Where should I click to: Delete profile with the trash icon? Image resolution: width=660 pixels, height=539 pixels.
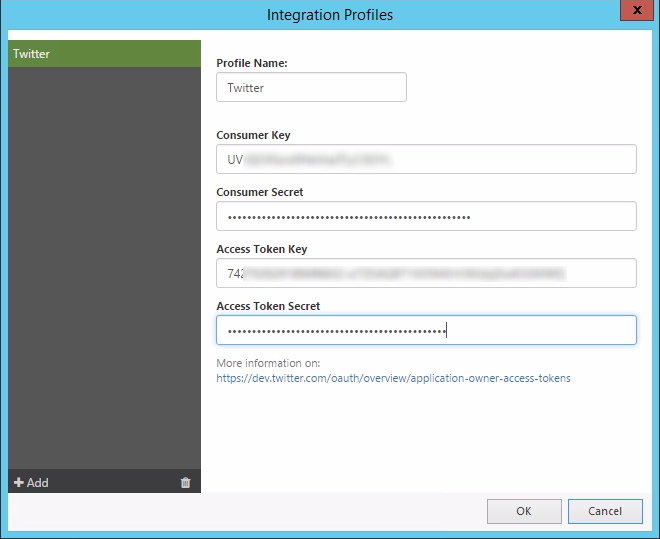186,482
